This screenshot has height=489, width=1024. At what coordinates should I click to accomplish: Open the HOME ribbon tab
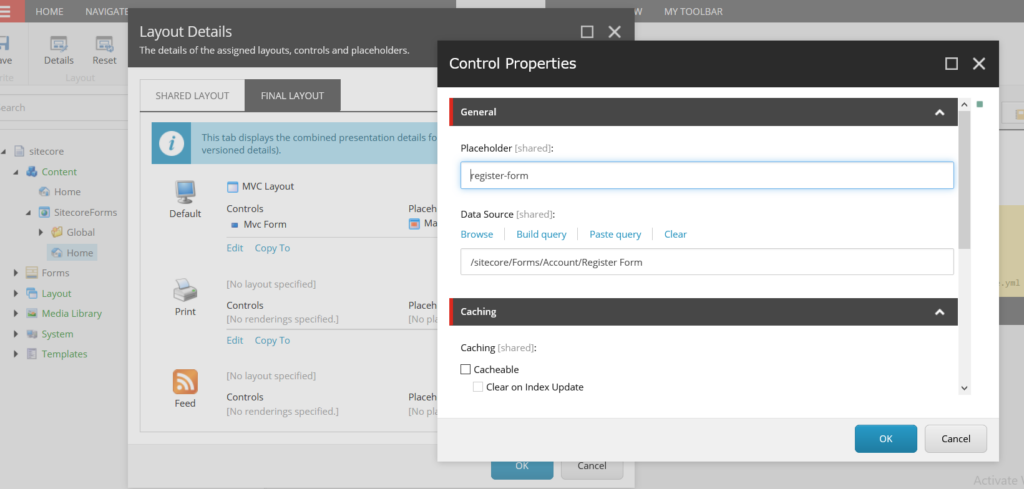[49, 12]
